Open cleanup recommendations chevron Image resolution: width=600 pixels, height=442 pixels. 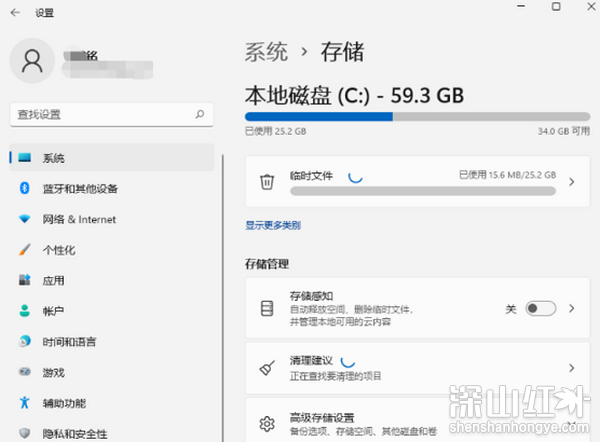pyautogui.click(x=571, y=368)
